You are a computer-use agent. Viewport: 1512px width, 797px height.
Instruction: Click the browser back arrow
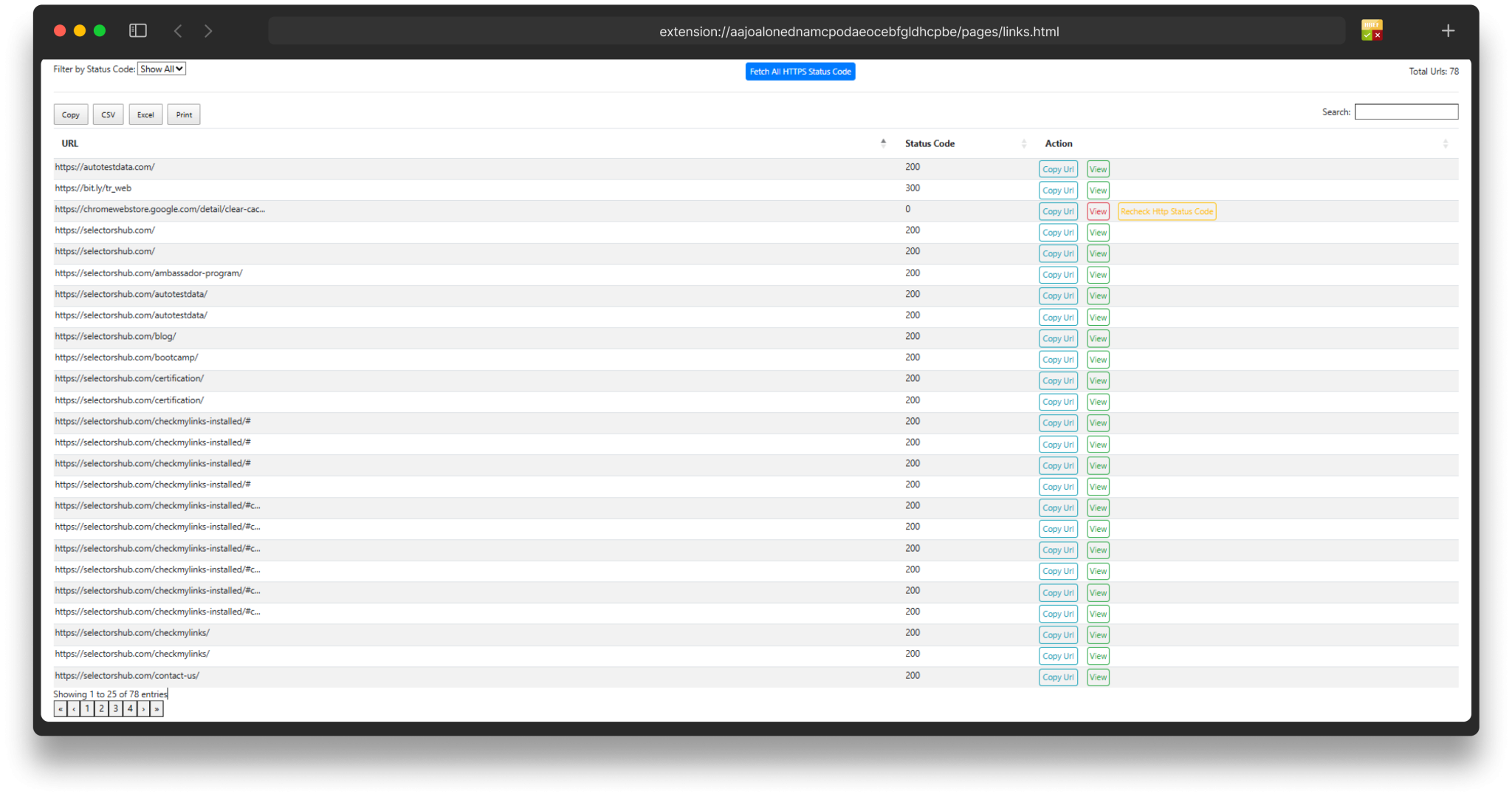pyautogui.click(x=178, y=30)
